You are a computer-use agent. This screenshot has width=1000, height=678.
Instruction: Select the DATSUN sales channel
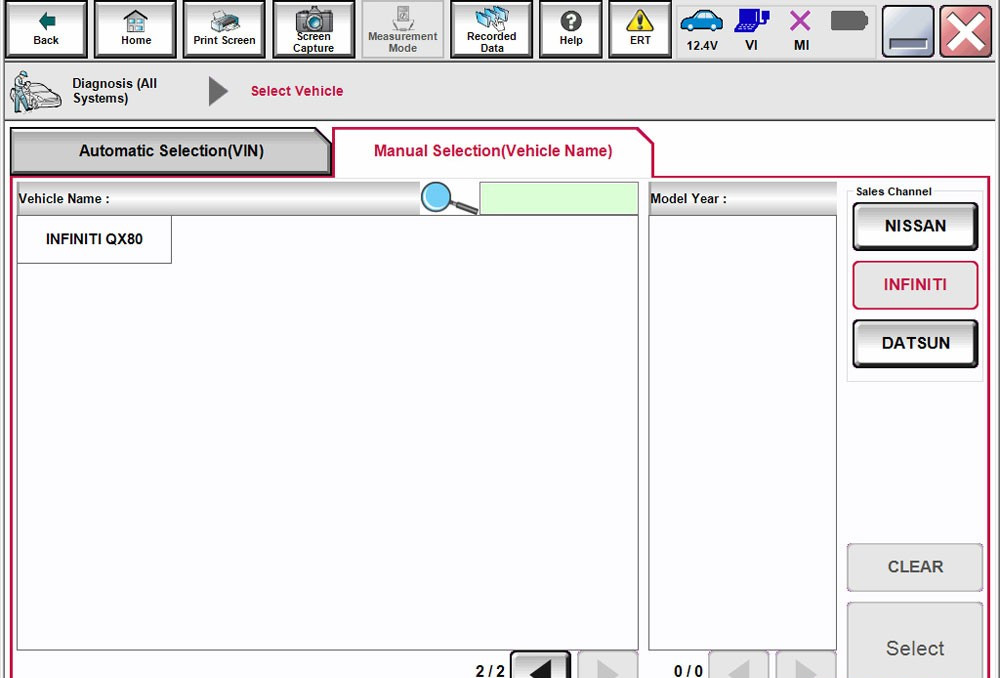(914, 343)
